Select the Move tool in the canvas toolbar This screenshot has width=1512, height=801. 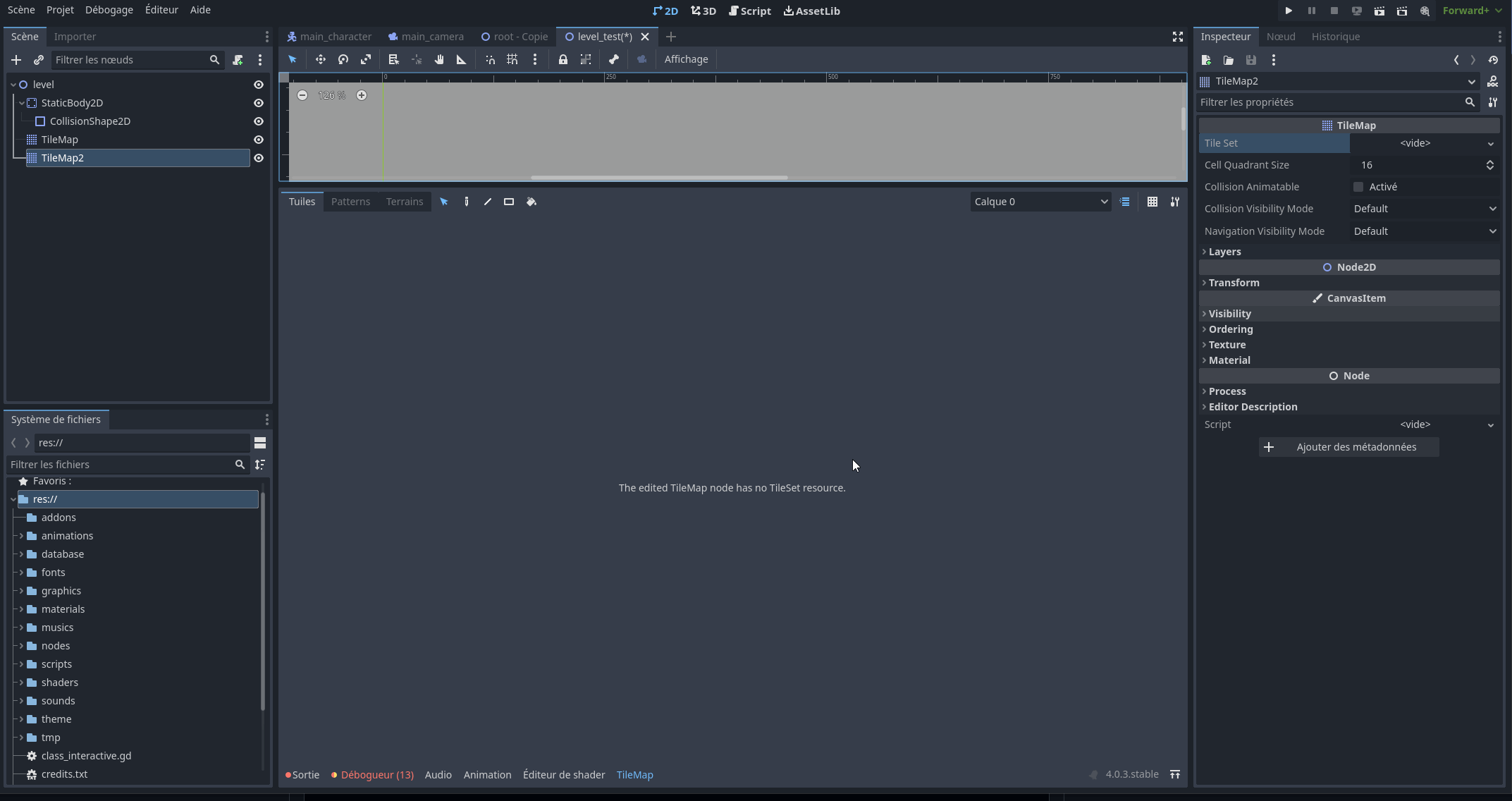pos(321,59)
